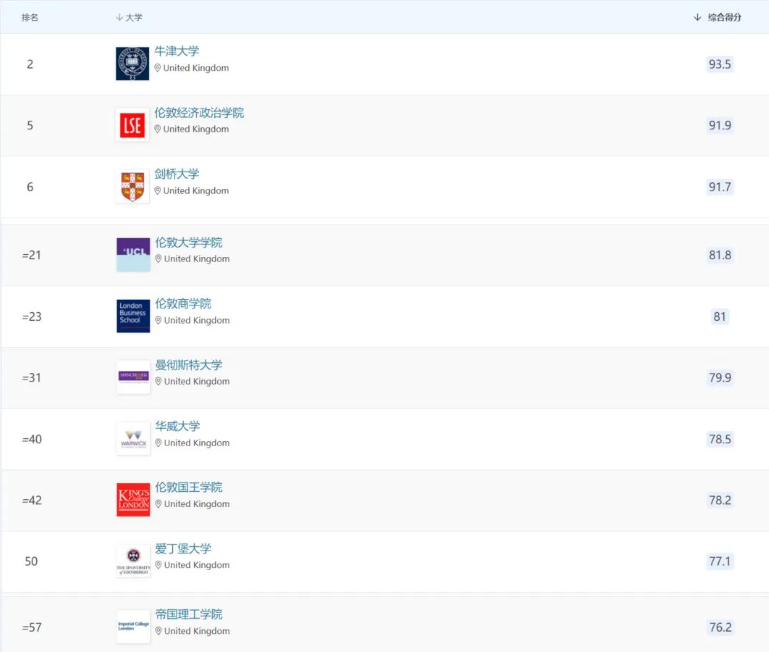
Task: Click location pin icon under 华威大学
Action: (x=158, y=443)
